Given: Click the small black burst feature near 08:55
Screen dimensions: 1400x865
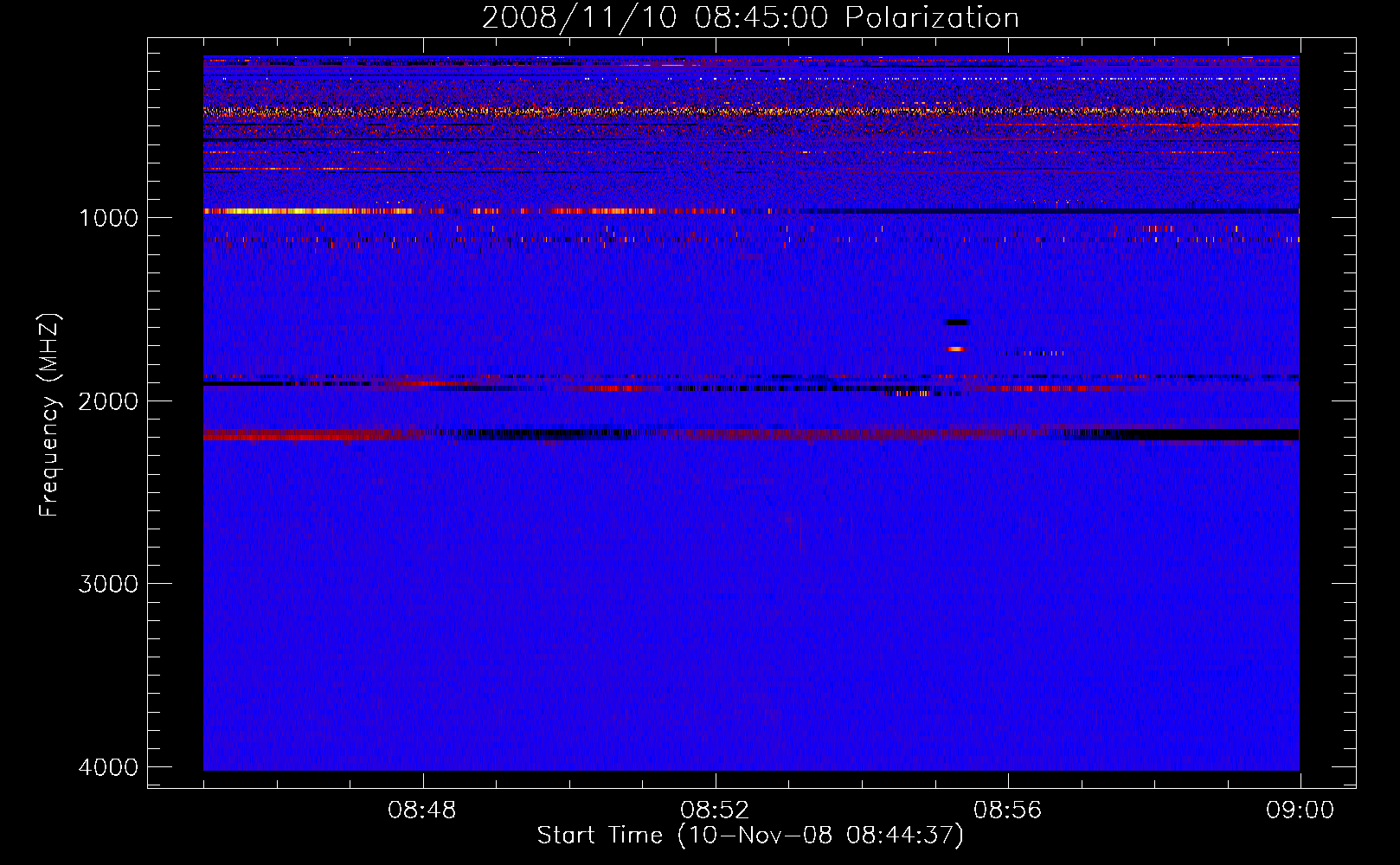Looking at the screenshot, I should pyautogui.click(x=957, y=323).
